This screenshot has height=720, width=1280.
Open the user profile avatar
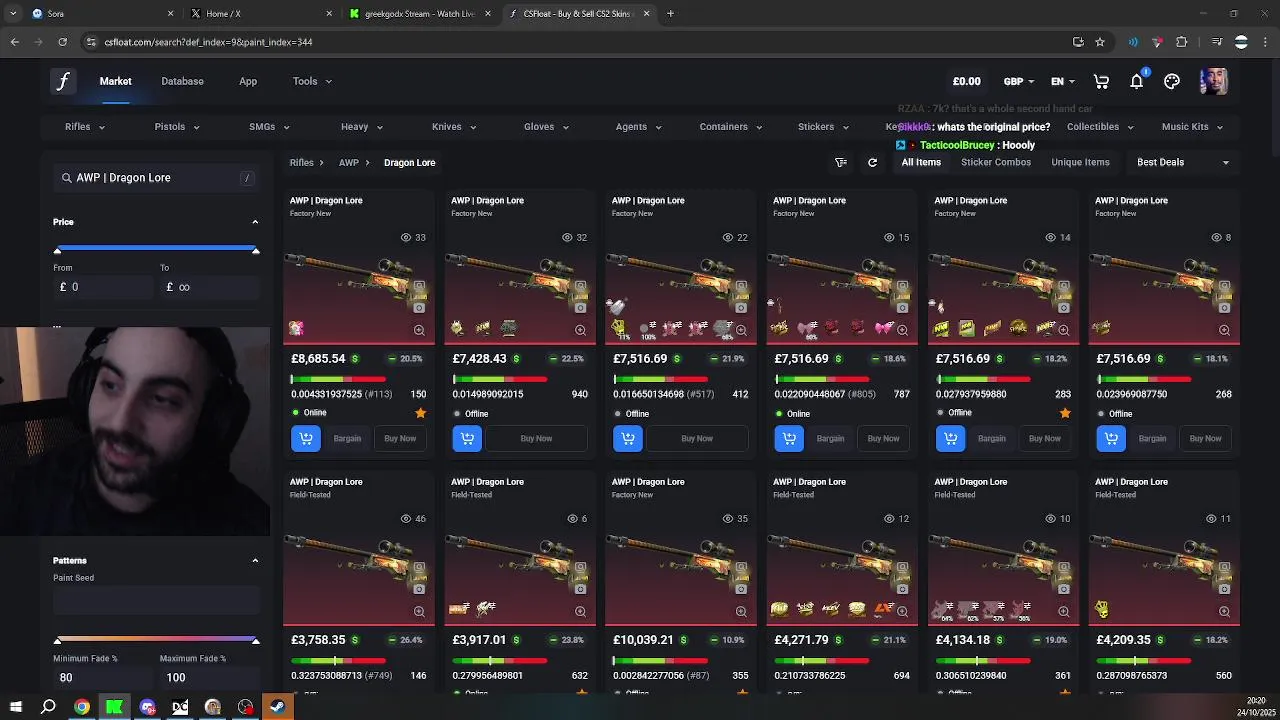[x=1213, y=81]
